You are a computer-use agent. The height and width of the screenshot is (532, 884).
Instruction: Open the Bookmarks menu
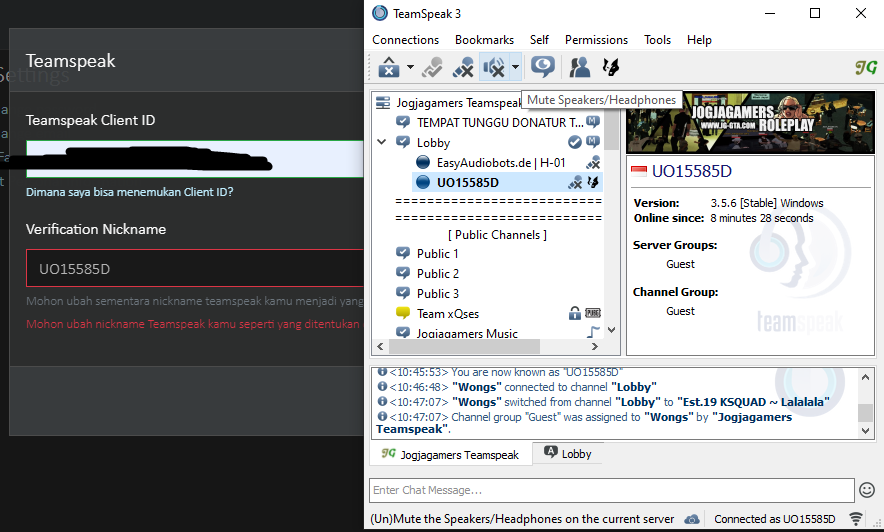tap(484, 40)
